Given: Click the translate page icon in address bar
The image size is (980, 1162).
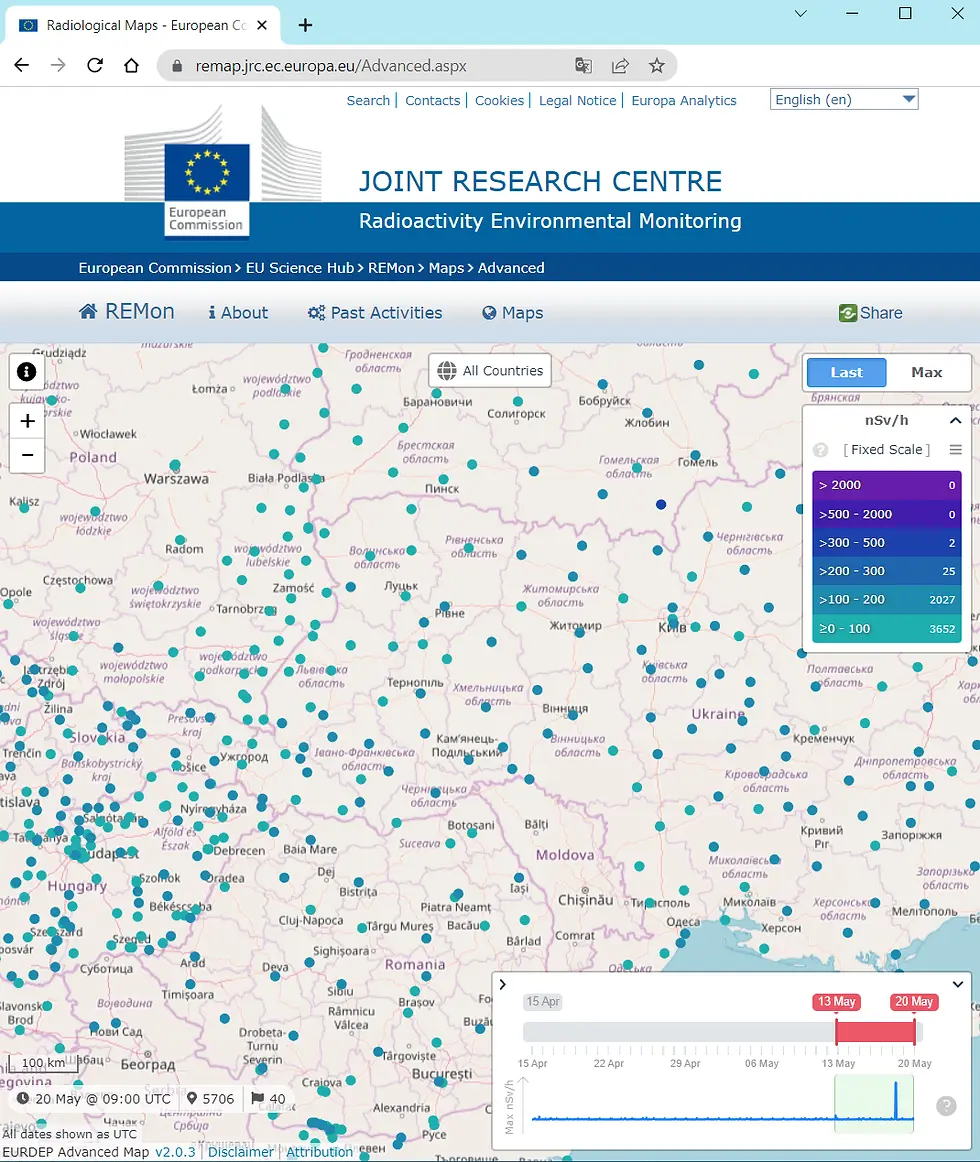Looking at the screenshot, I should click(583, 66).
